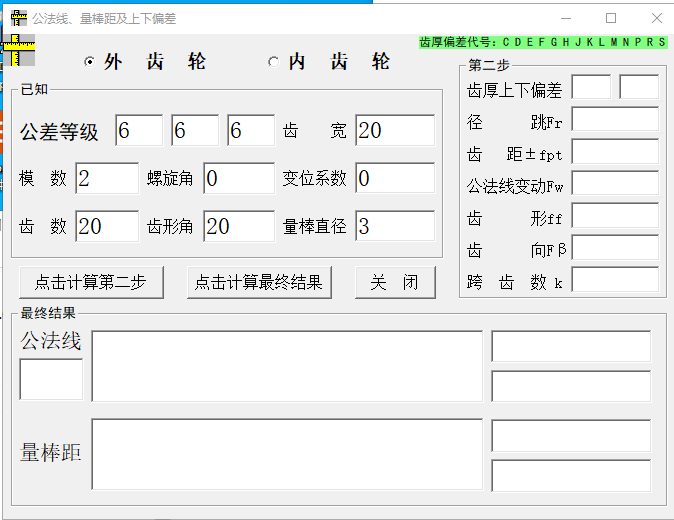Click the first 齿厚上下偏差 field
The width and height of the screenshot is (674, 520).
pos(591,87)
